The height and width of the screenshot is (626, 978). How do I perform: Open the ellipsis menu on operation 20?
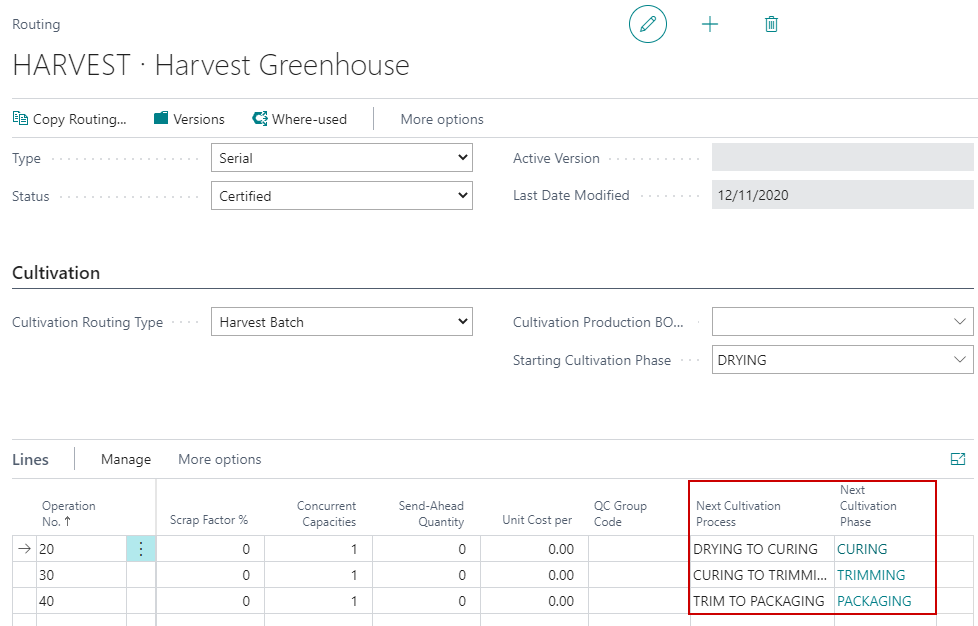click(141, 548)
